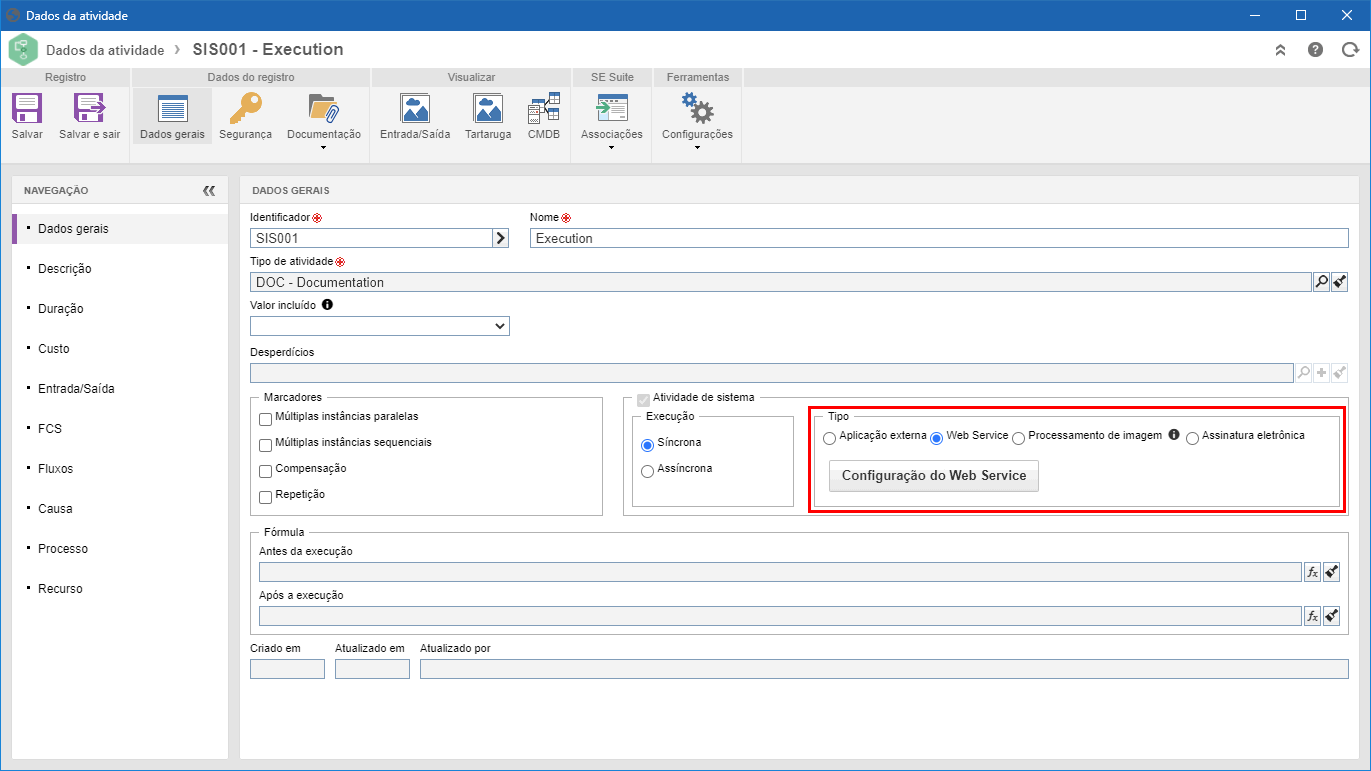The image size is (1371, 771).
Task: Toggle Compensação checkbox
Action: [265, 471]
